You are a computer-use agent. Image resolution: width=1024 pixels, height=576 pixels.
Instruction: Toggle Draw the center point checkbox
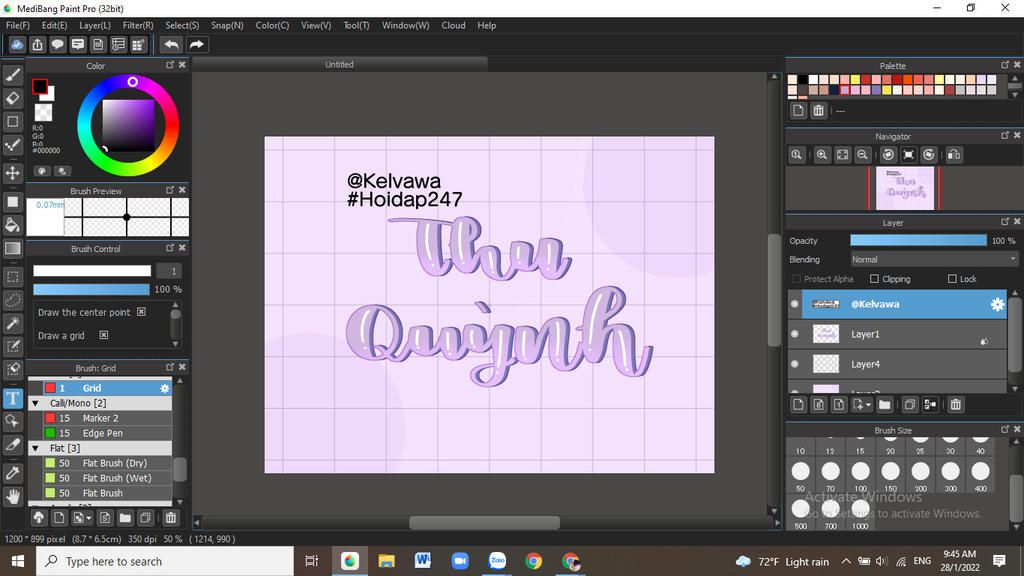(141, 312)
